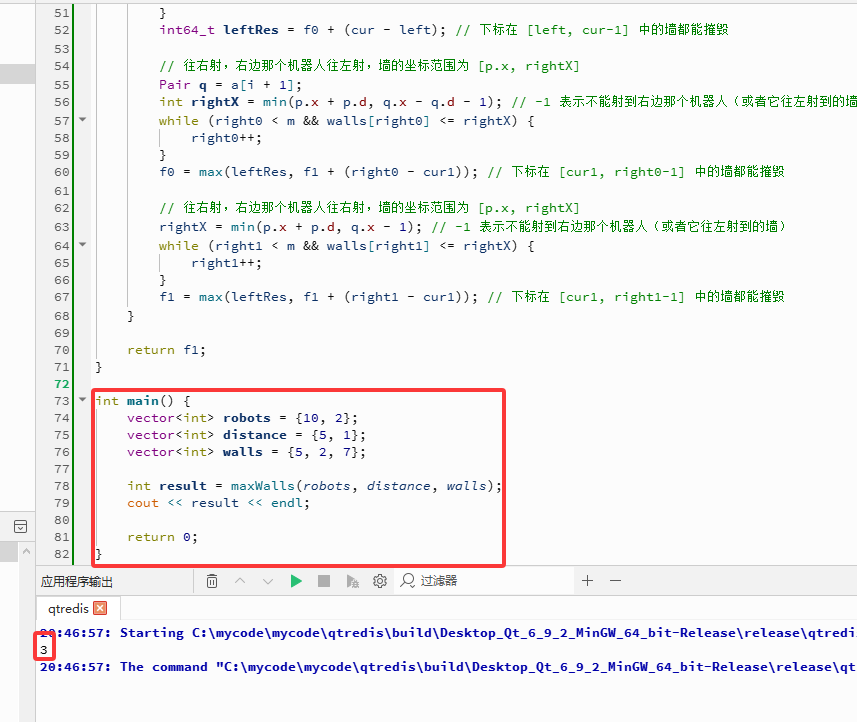The image size is (857, 722).
Task: Fold the while block at line 64
Action: click(83, 245)
